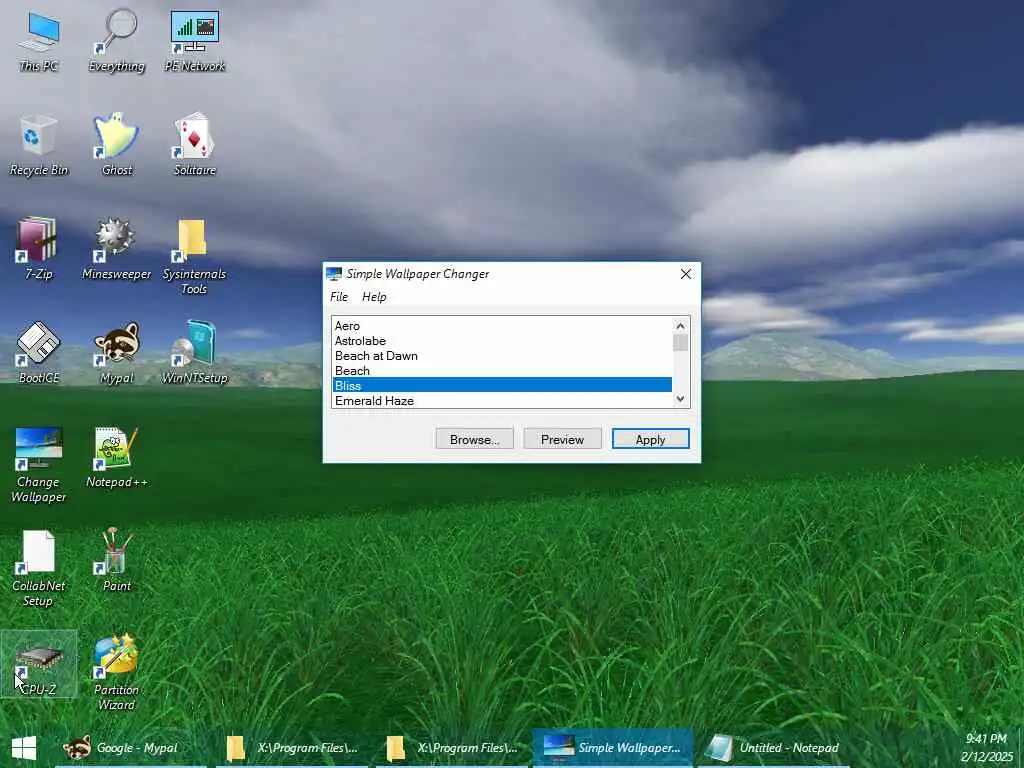
Task: Click Simple Wallpaper taskbar button
Action: tap(613, 748)
